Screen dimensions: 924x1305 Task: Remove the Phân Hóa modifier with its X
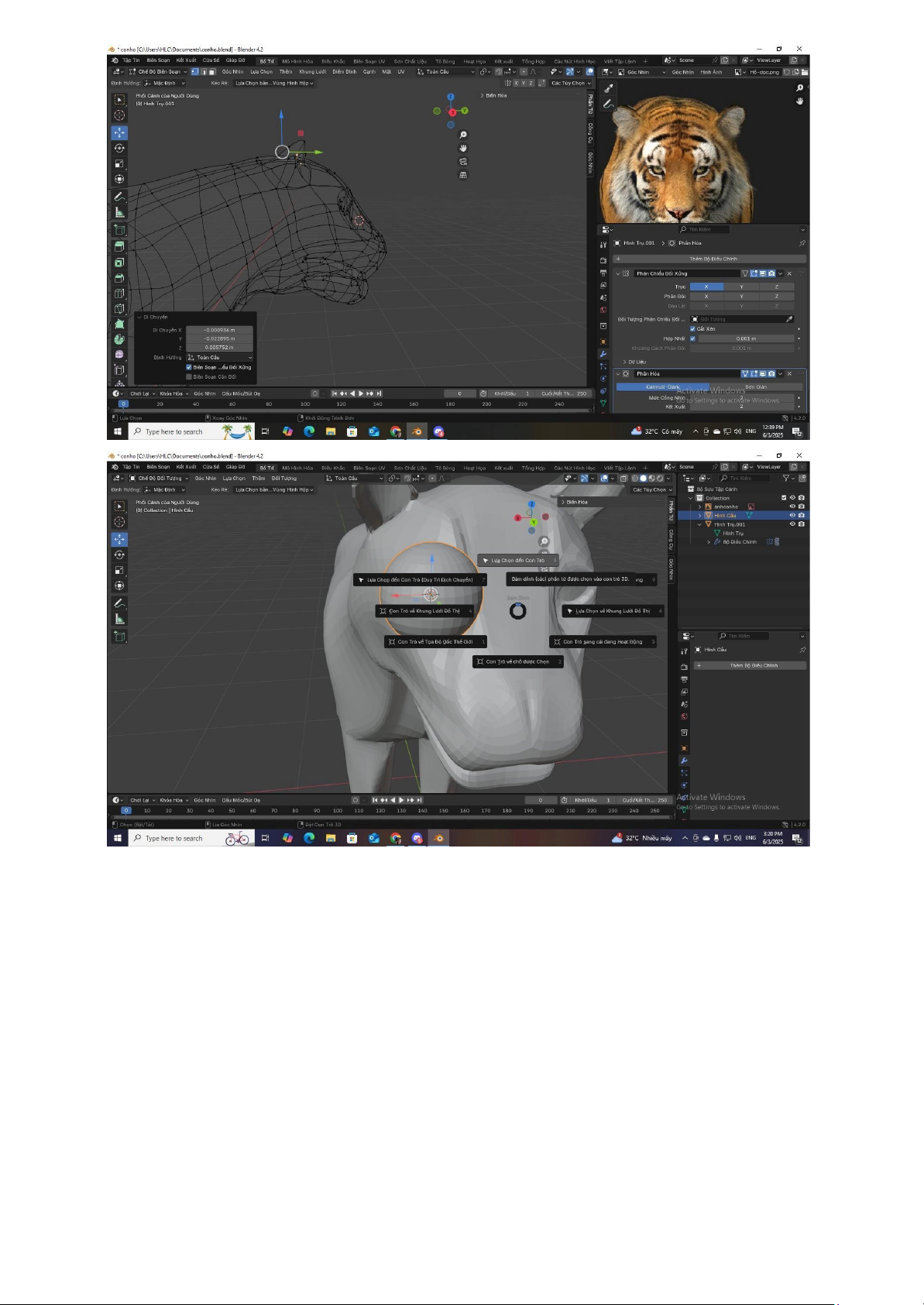pos(789,373)
